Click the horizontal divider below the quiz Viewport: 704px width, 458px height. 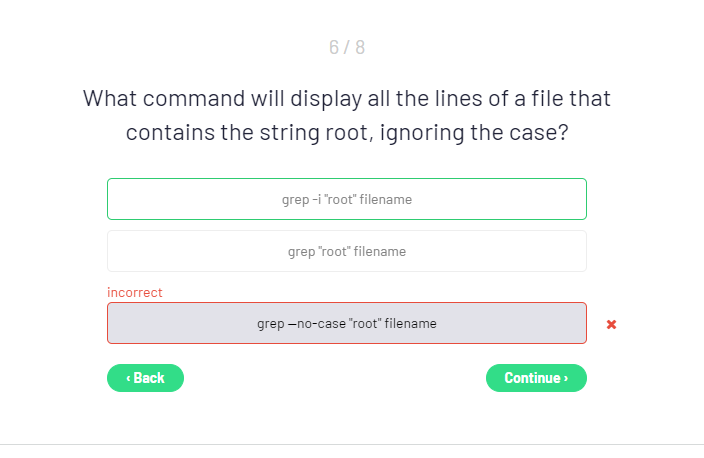tap(352, 444)
